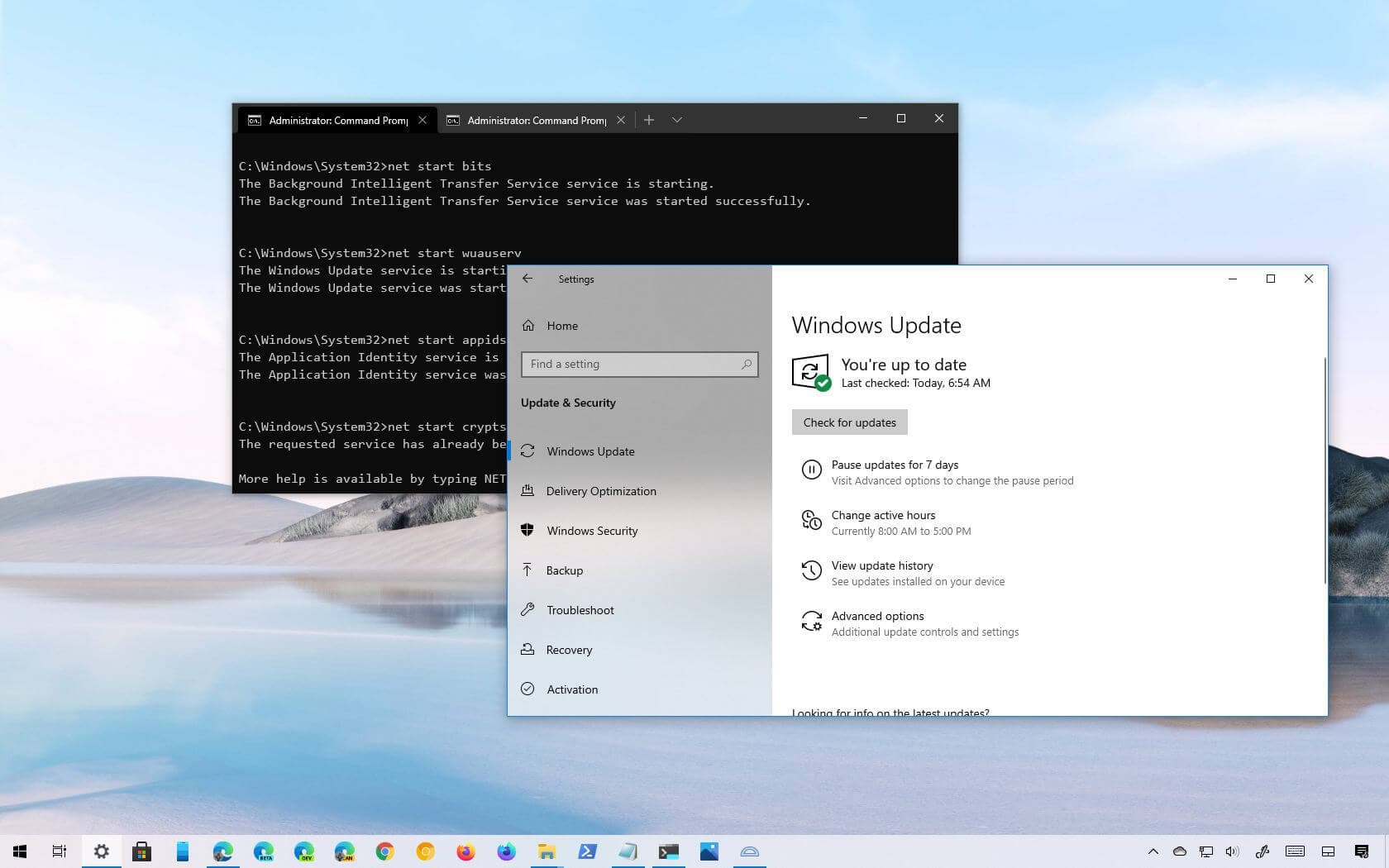The image size is (1389, 868).
Task: Open a new tab in Windows Terminal
Action: click(649, 120)
